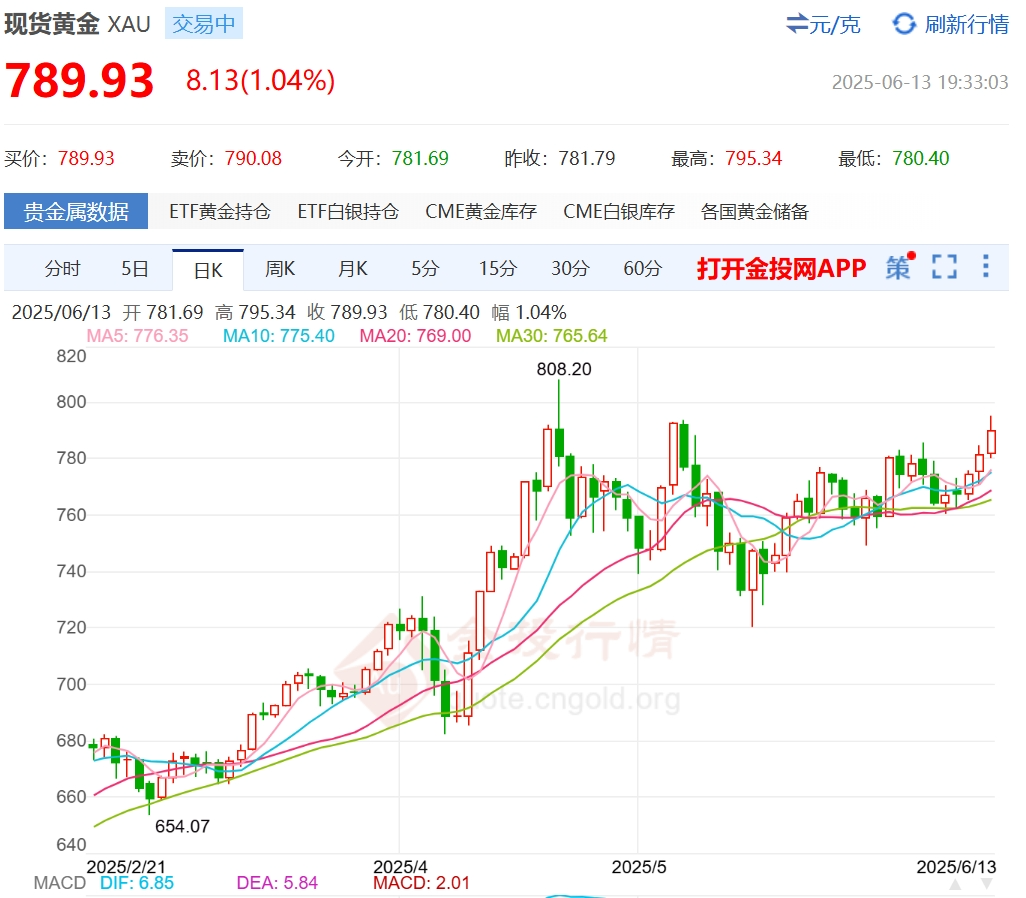1026x898 pixels.
Task: Switch to the 30分 interval tab
Action: coord(570,268)
